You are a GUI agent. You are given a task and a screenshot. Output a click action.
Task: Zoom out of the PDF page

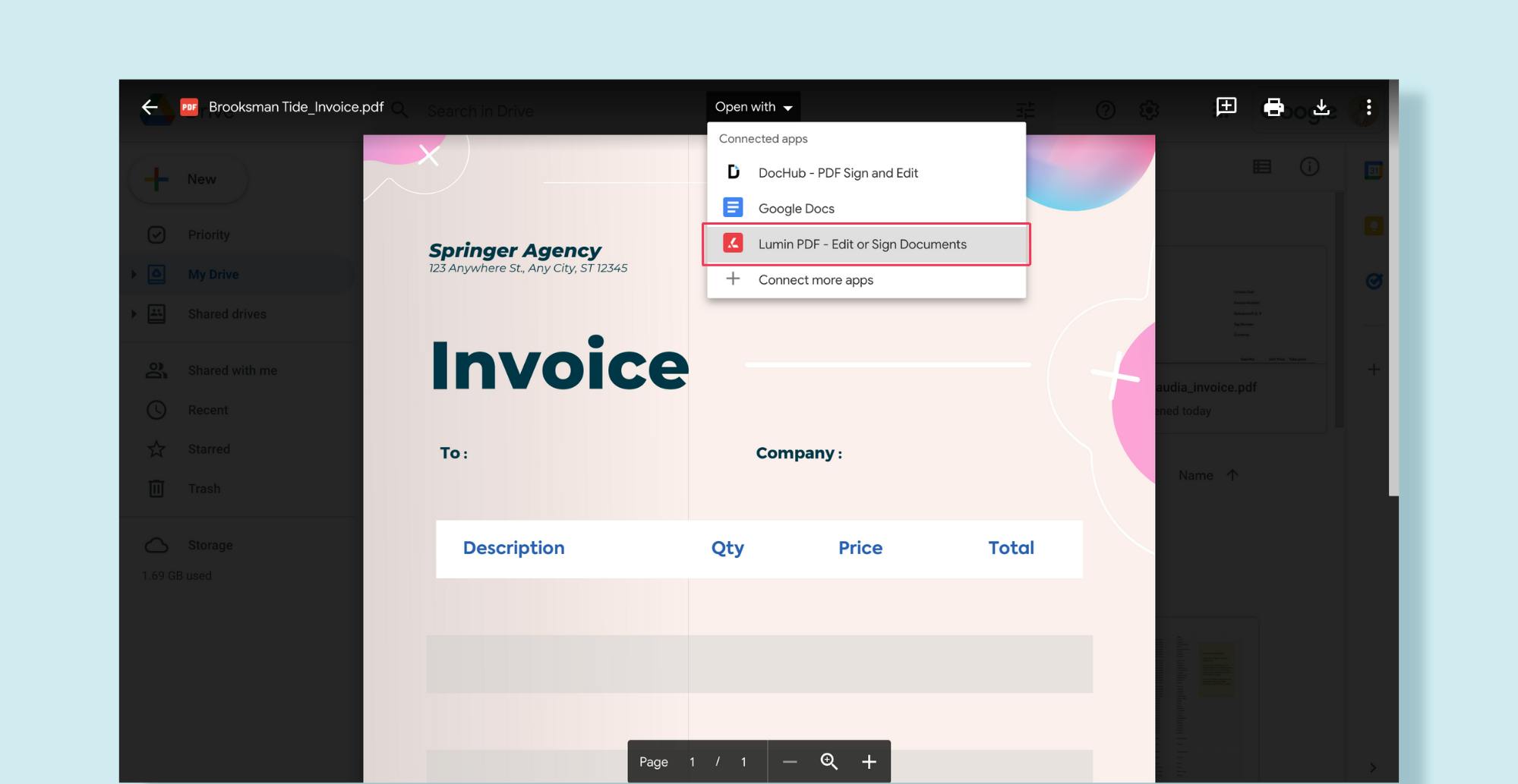coord(790,761)
